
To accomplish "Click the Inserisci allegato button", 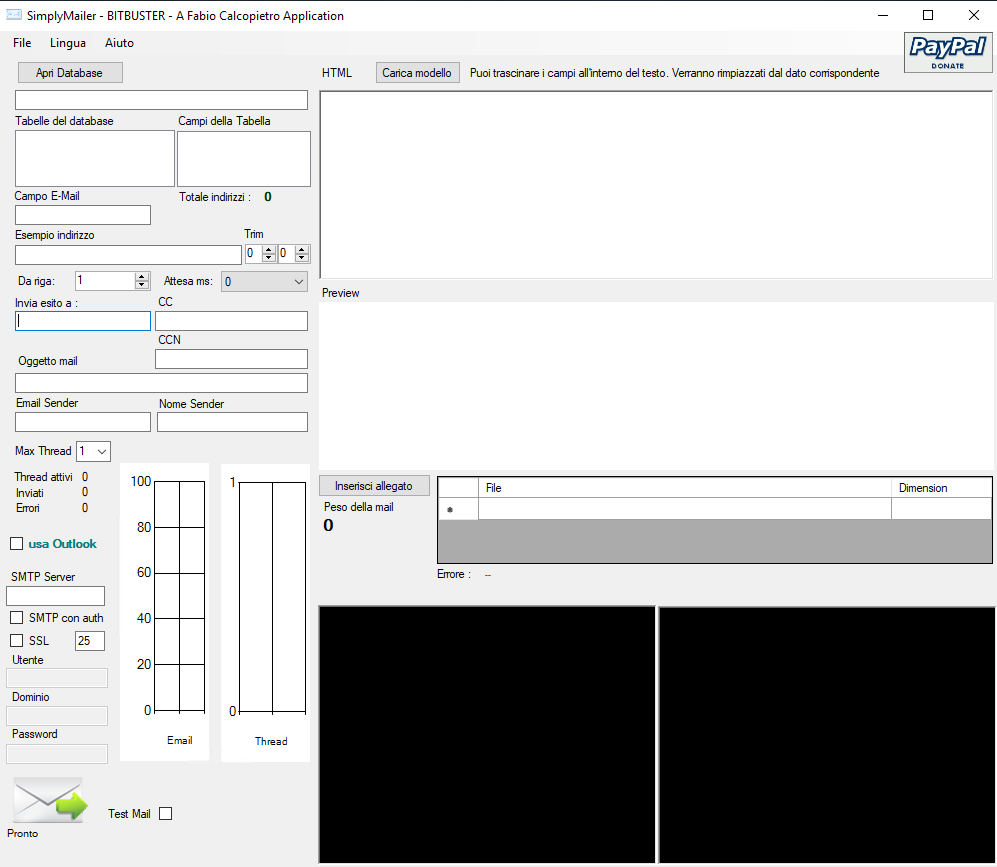I will (374, 486).
